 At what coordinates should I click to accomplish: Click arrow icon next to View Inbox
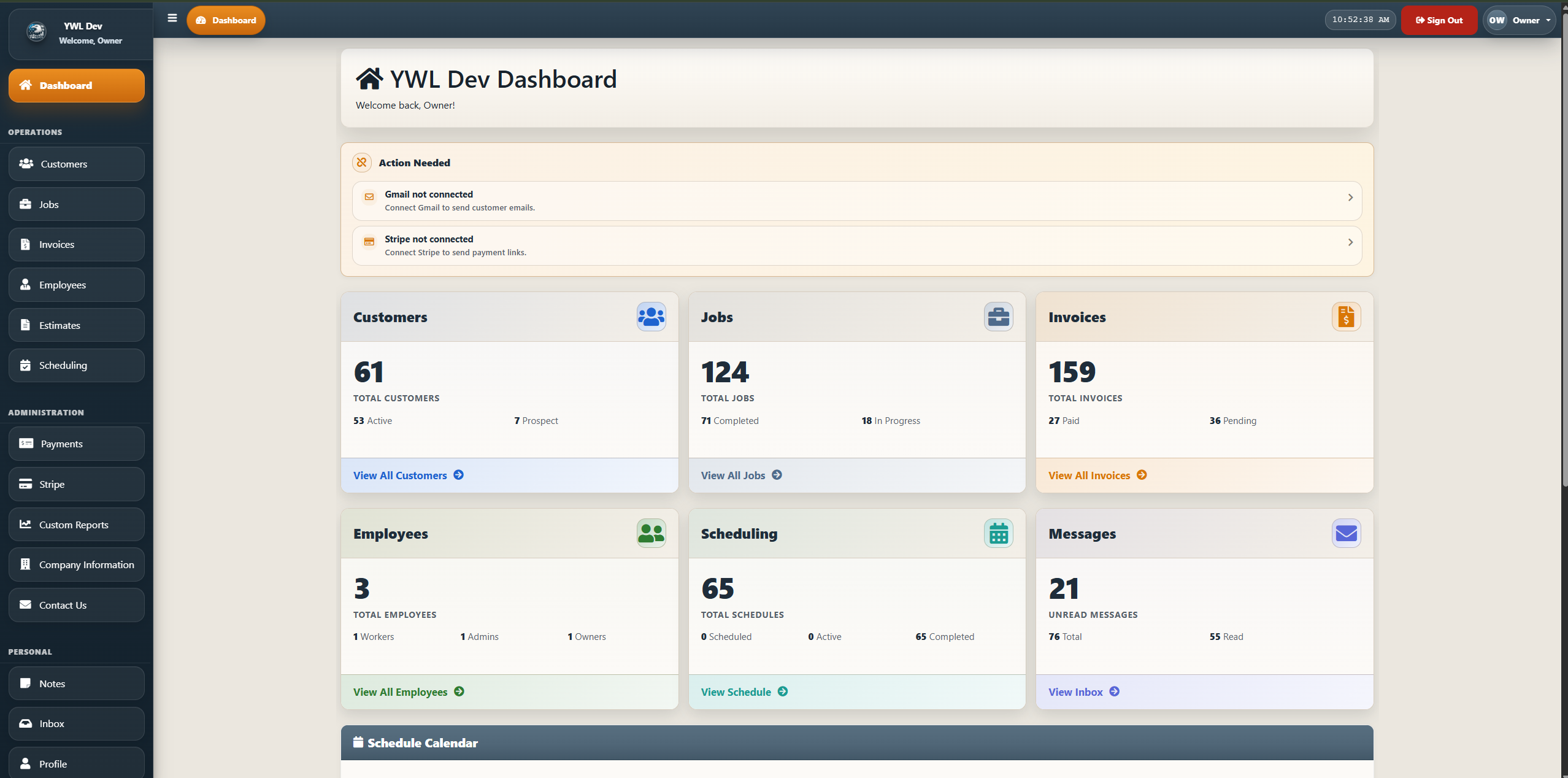coord(1115,691)
